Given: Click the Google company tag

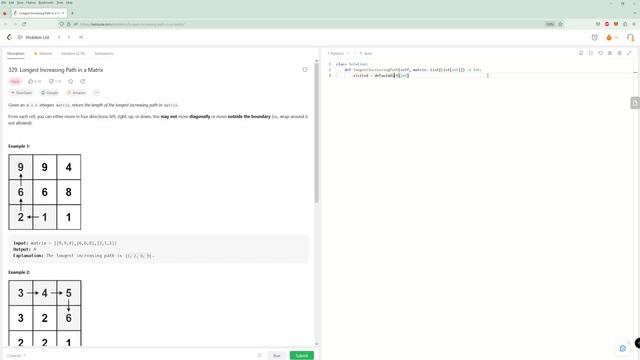Looking at the screenshot, I should click(50, 93).
